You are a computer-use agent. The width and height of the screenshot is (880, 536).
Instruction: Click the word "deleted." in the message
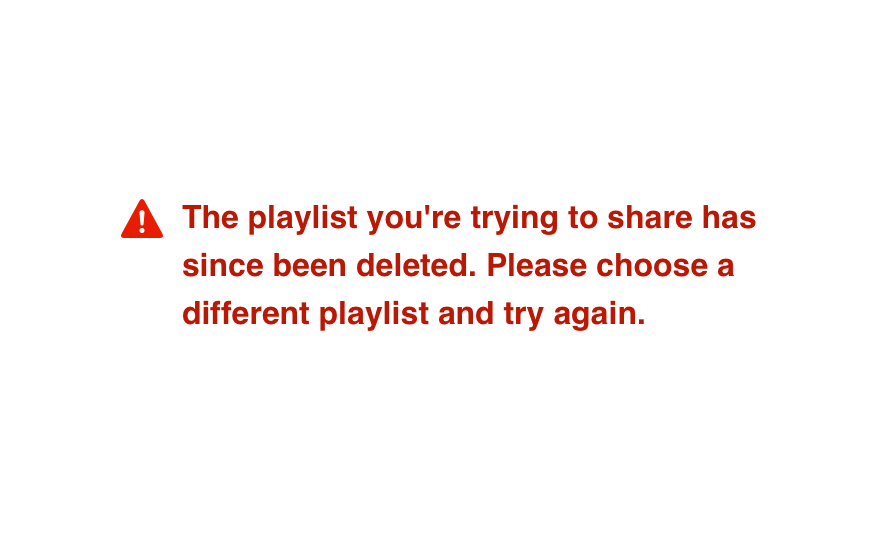(416, 265)
